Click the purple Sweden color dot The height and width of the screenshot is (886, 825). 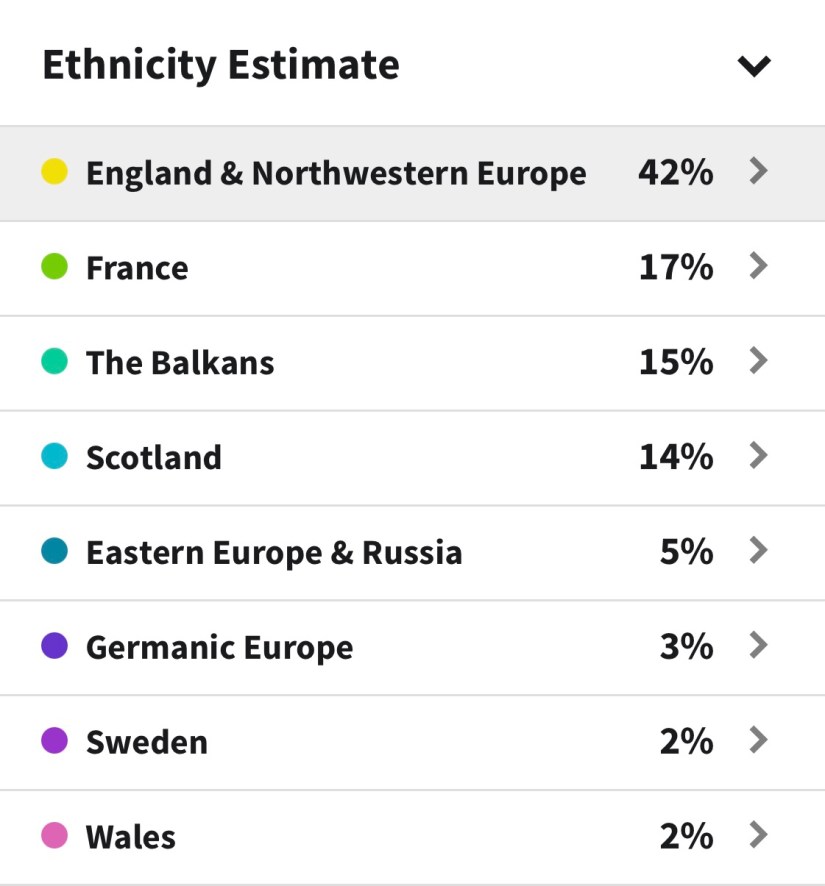click(55, 741)
